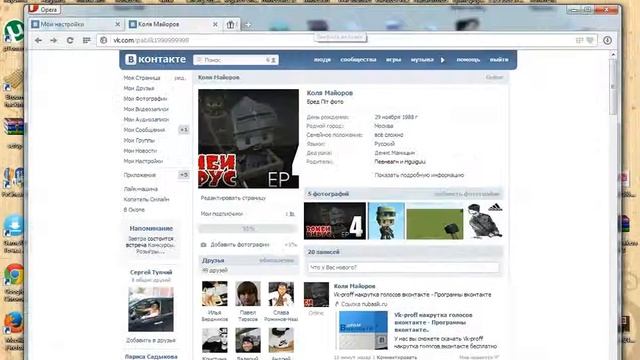Open Мои Фотографии in sidebar
Screen dimensions: 640x360
[145, 99]
